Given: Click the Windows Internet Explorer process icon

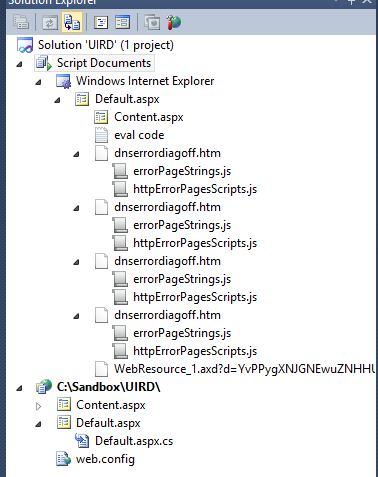Looking at the screenshot, I should click(x=63, y=81).
